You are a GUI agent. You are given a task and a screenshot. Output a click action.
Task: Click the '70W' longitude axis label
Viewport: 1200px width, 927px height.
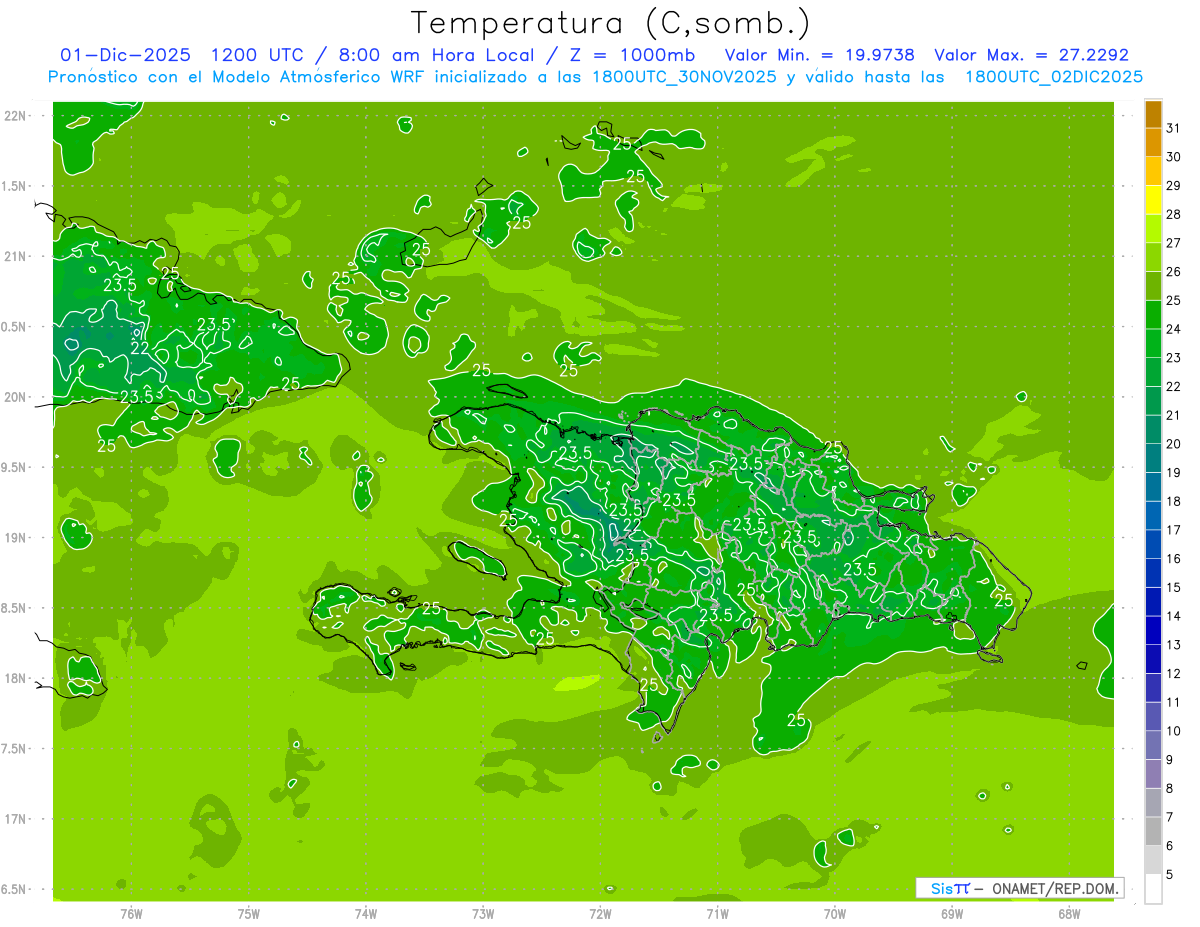pyautogui.click(x=835, y=913)
